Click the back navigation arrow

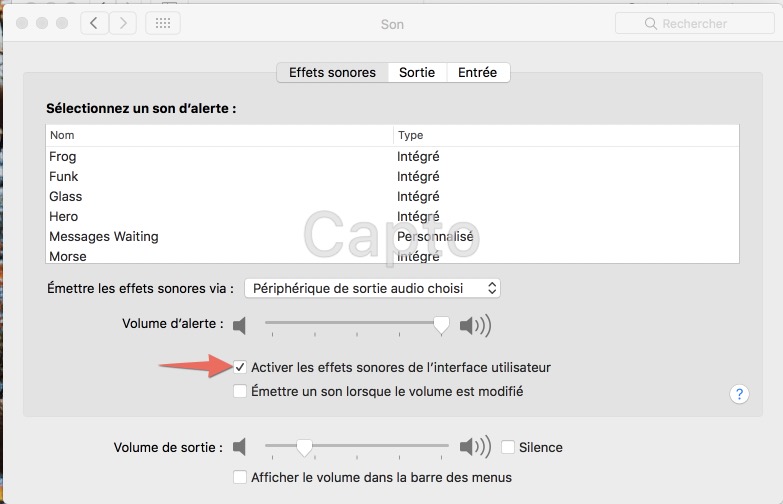click(94, 23)
